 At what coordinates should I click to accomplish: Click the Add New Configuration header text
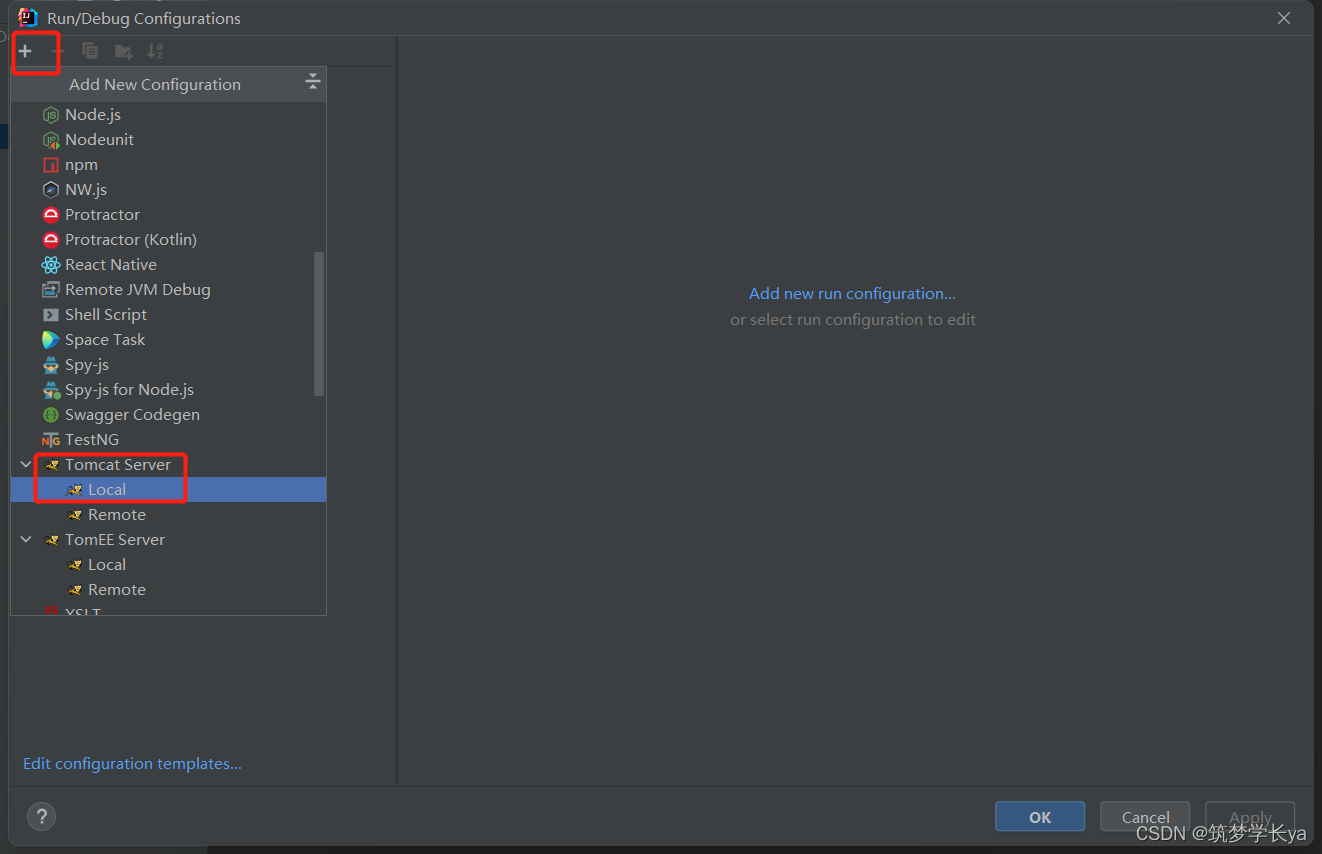155,85
